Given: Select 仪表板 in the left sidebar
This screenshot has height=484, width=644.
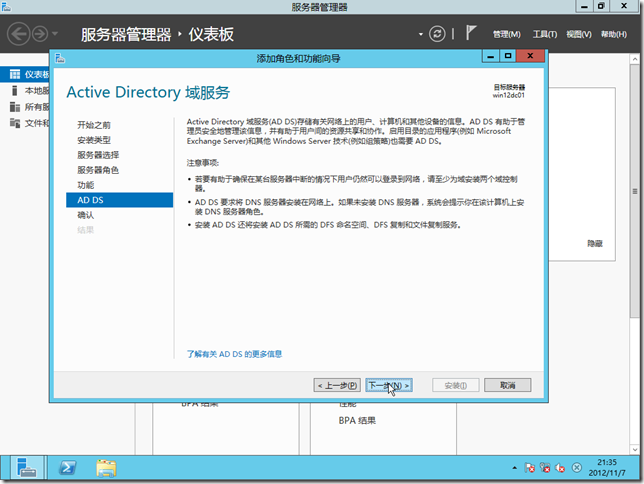Looking at the screenshot, I should coord(25,74).
